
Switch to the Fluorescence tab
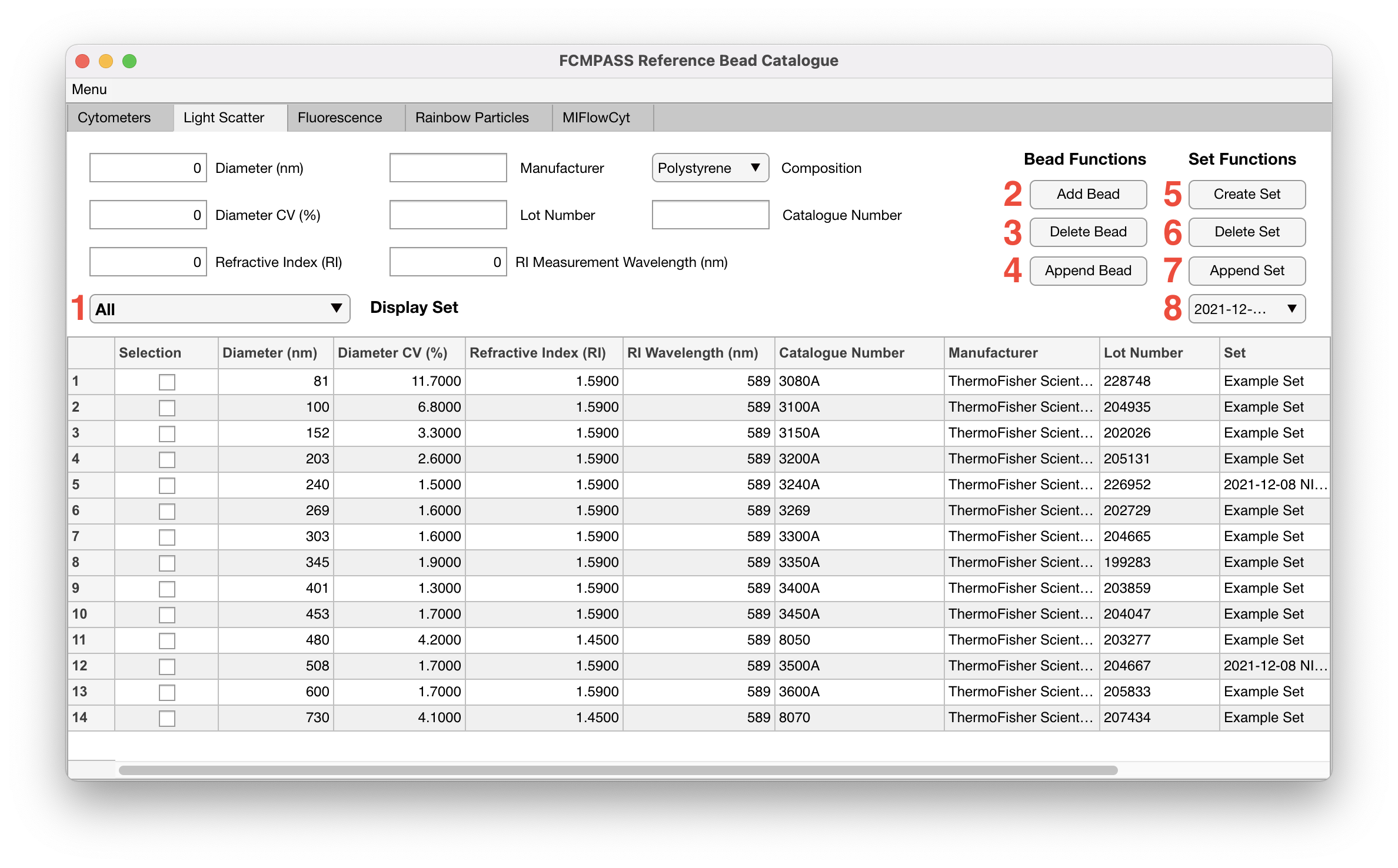pyautogui.click(x=339, y=118)
